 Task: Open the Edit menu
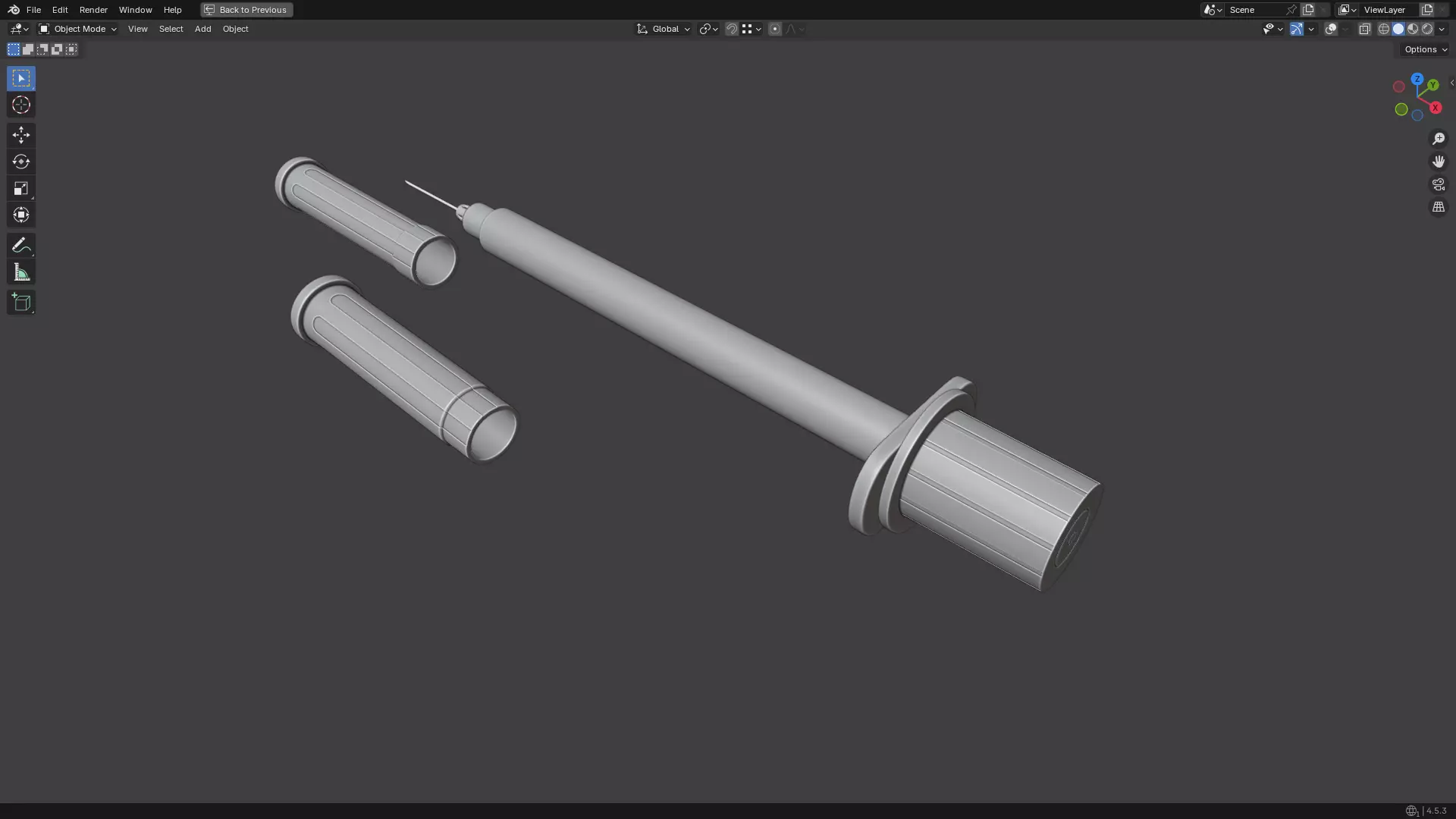click(x=60, y=10)
